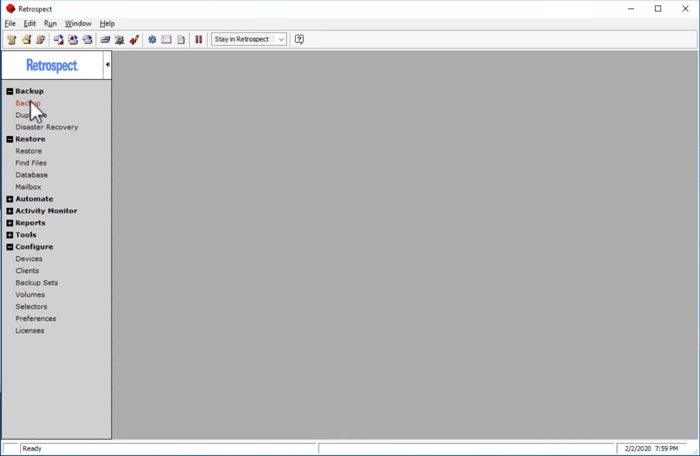This screenshot has width=700, height=456.
Task: Select Duplicate in the sidebar
Action: [31, 115]
